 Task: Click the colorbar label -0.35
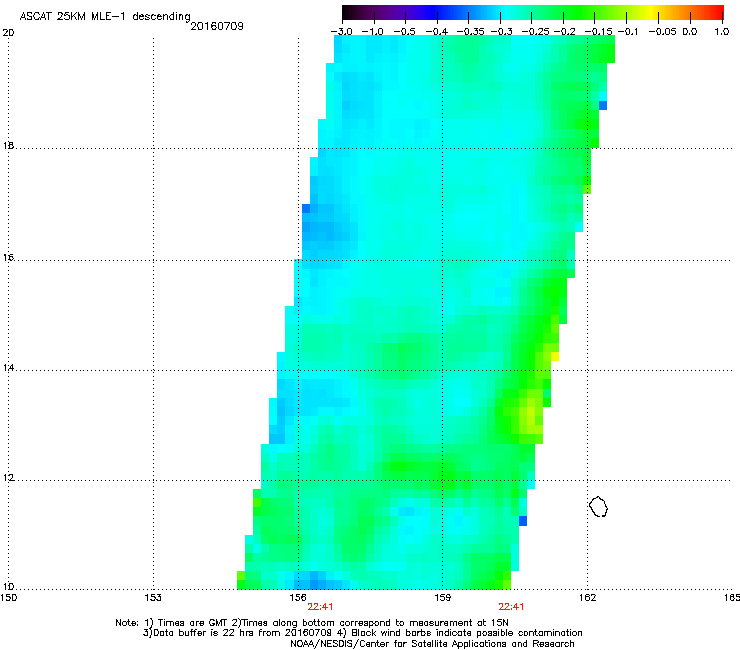click(x=471, y=32)
